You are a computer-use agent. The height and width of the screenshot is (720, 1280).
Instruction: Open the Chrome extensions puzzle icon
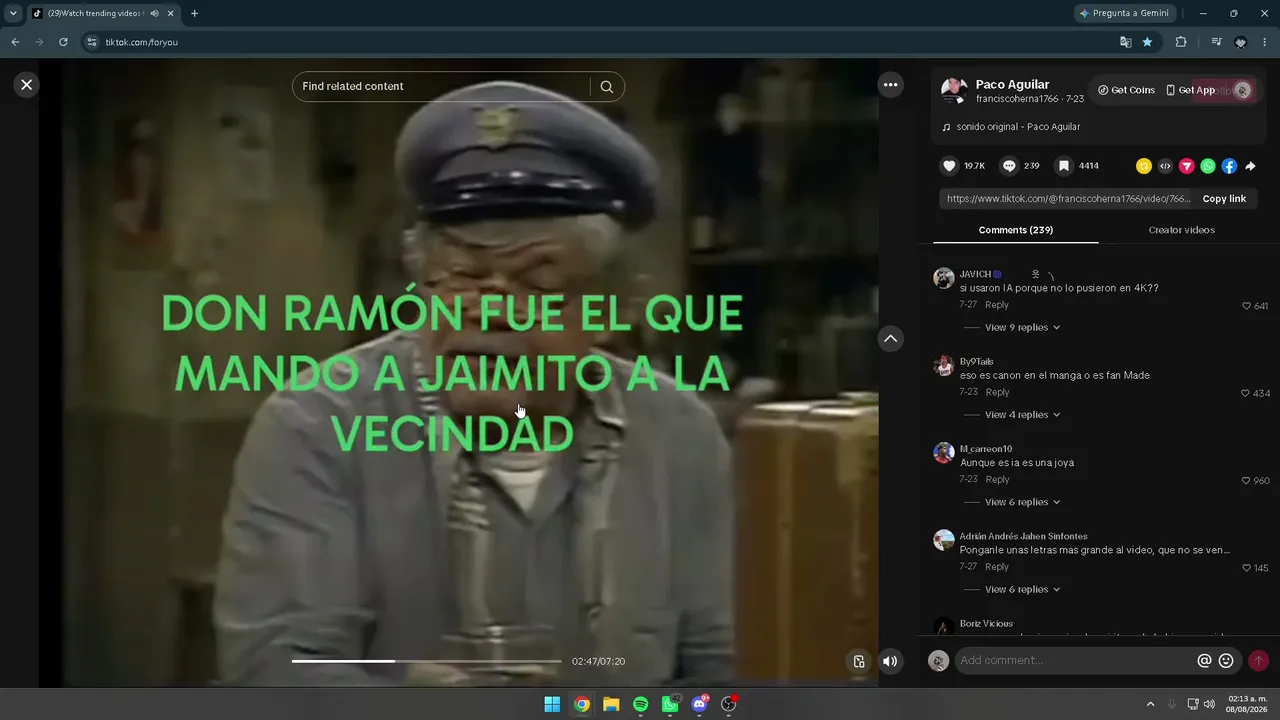pyautogui.click(x=1181, y=42)
